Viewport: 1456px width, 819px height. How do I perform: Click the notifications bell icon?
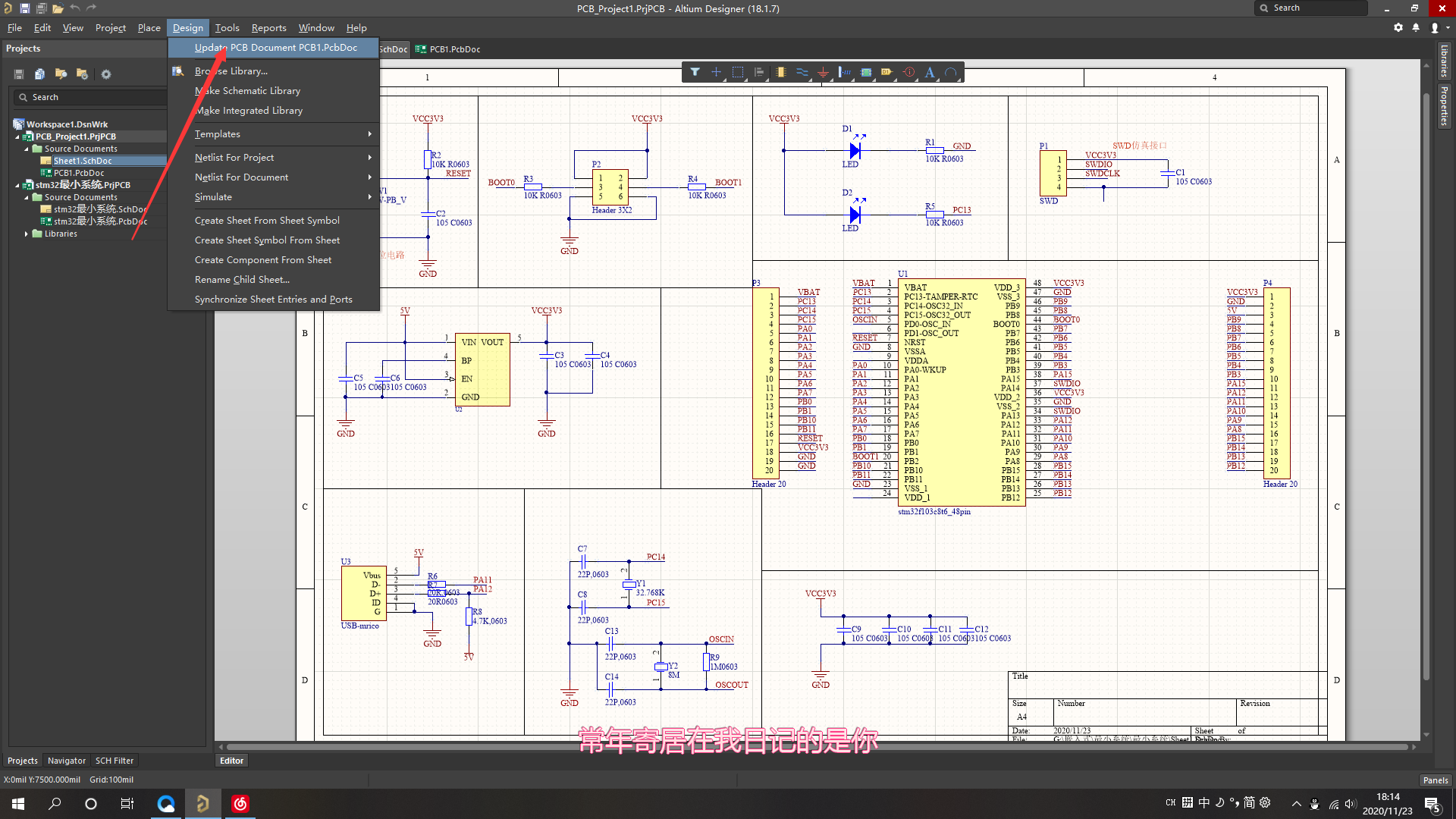tap(1416, 27)
